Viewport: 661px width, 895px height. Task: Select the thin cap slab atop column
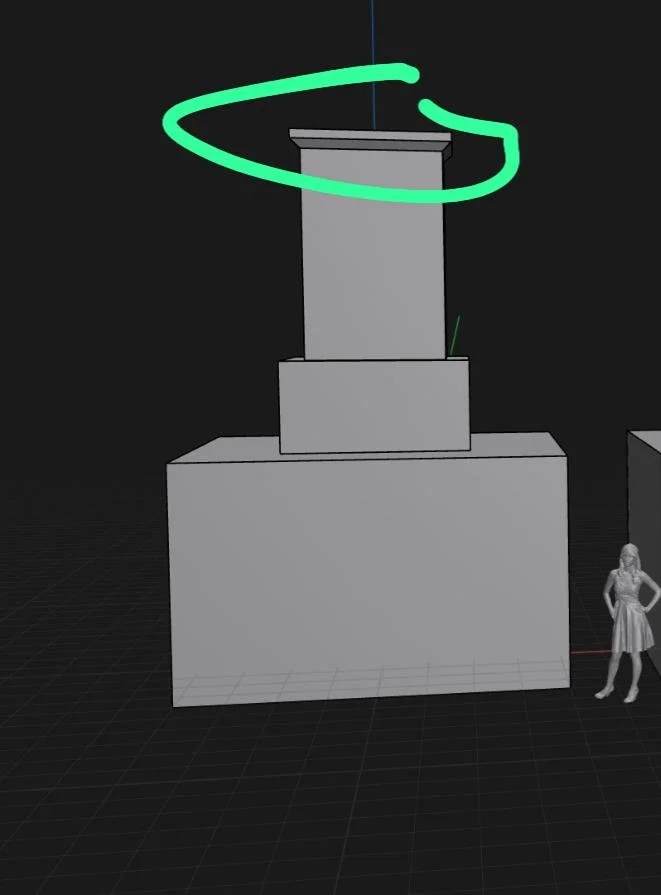[x=370, y=140]
